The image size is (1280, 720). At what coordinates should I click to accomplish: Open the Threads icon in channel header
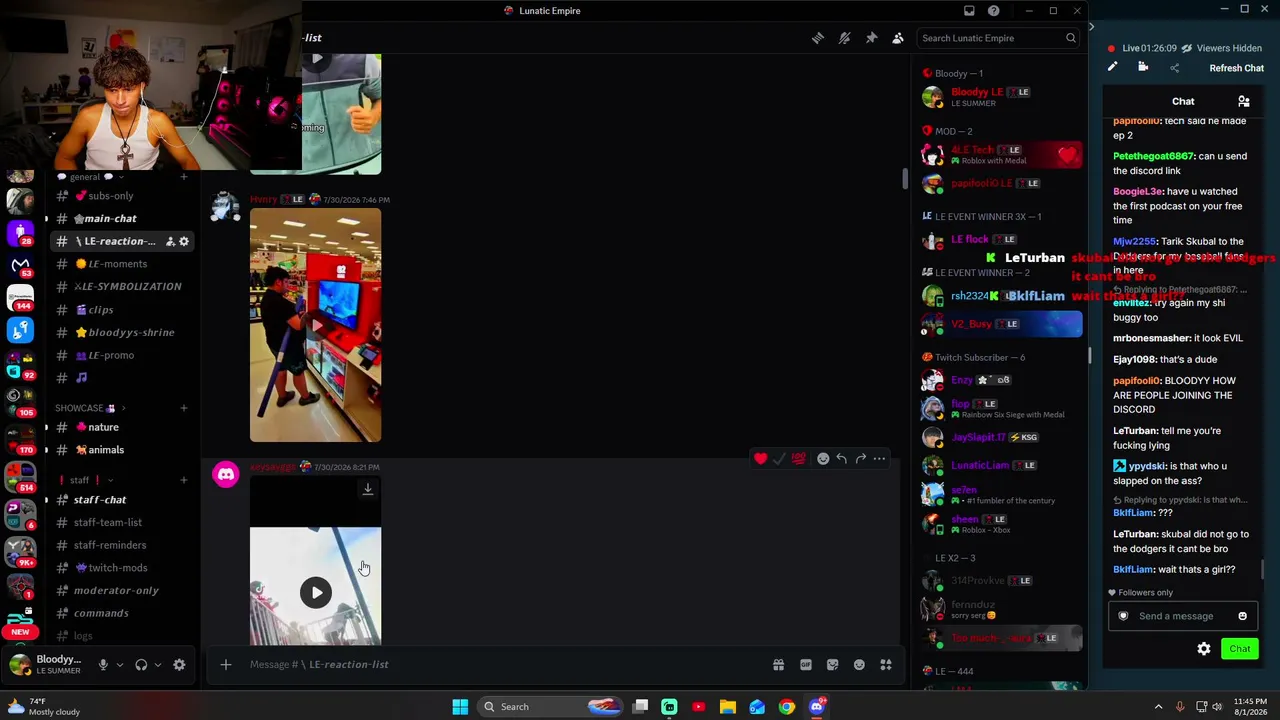pyautogui.click(x=818, y=38)
